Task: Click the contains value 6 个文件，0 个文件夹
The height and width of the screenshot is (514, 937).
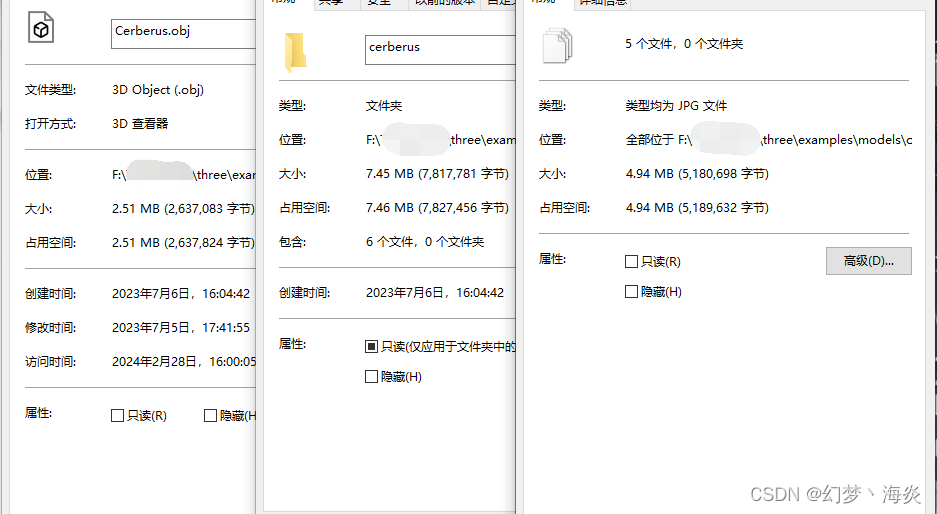Action: [425, 242]
